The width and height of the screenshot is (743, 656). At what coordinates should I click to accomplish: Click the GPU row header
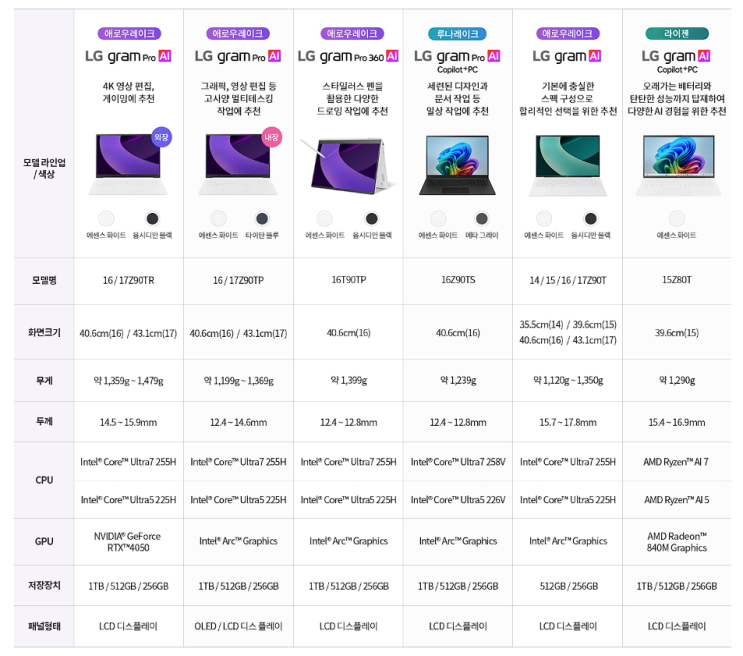pyautogui.click(x=44, y=541)
